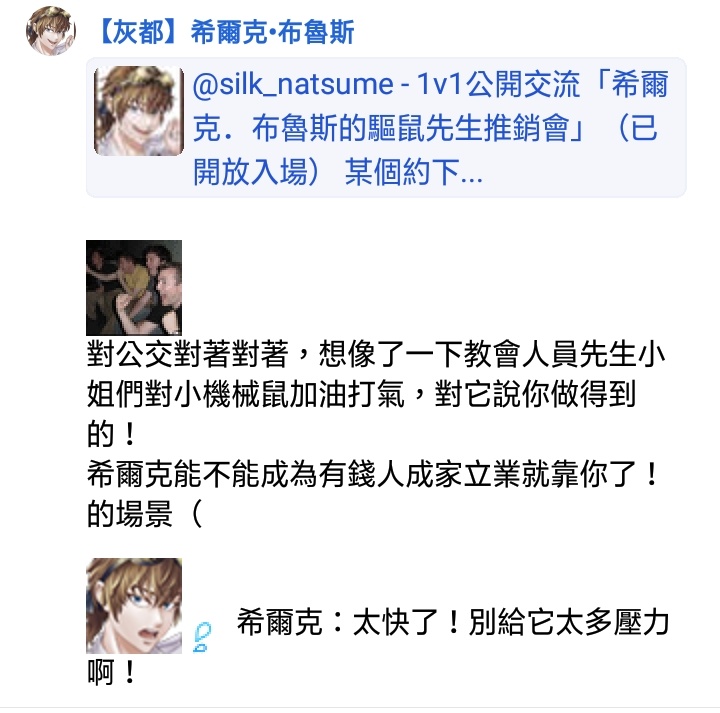Enlarge the dark meme photo thumbnail
Image resolution: width=720 pixels, height=713 pixels.
click(134, 288)
